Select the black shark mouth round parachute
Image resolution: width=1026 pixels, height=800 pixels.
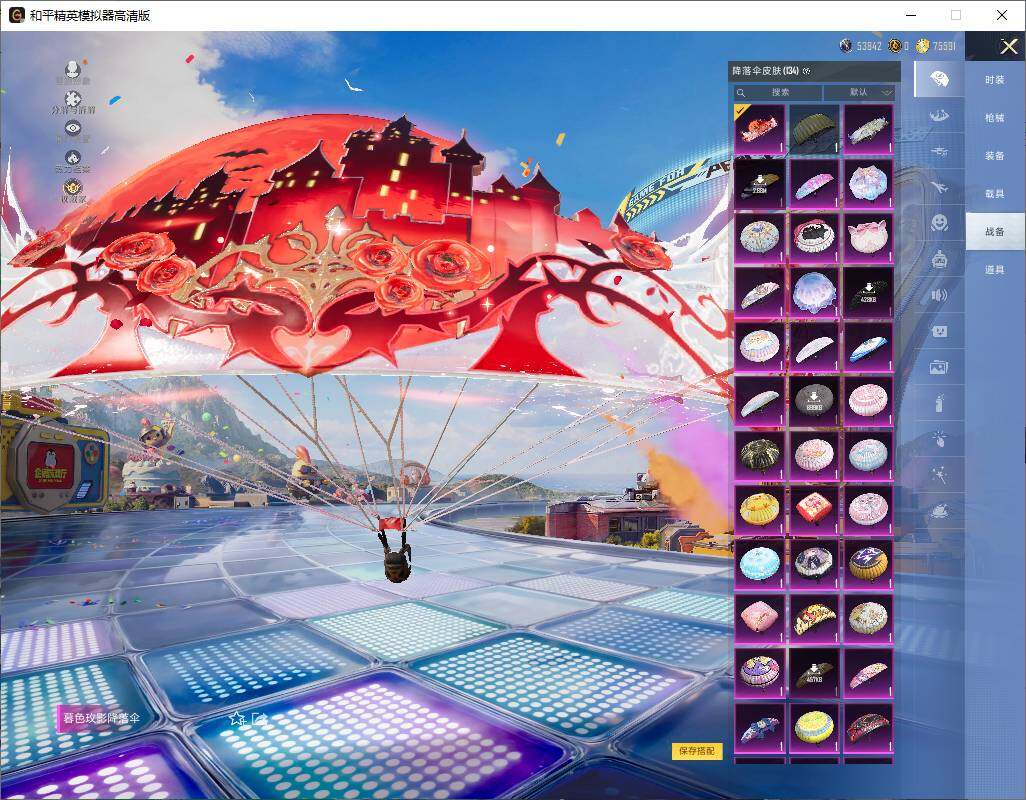tap(814, 237)
